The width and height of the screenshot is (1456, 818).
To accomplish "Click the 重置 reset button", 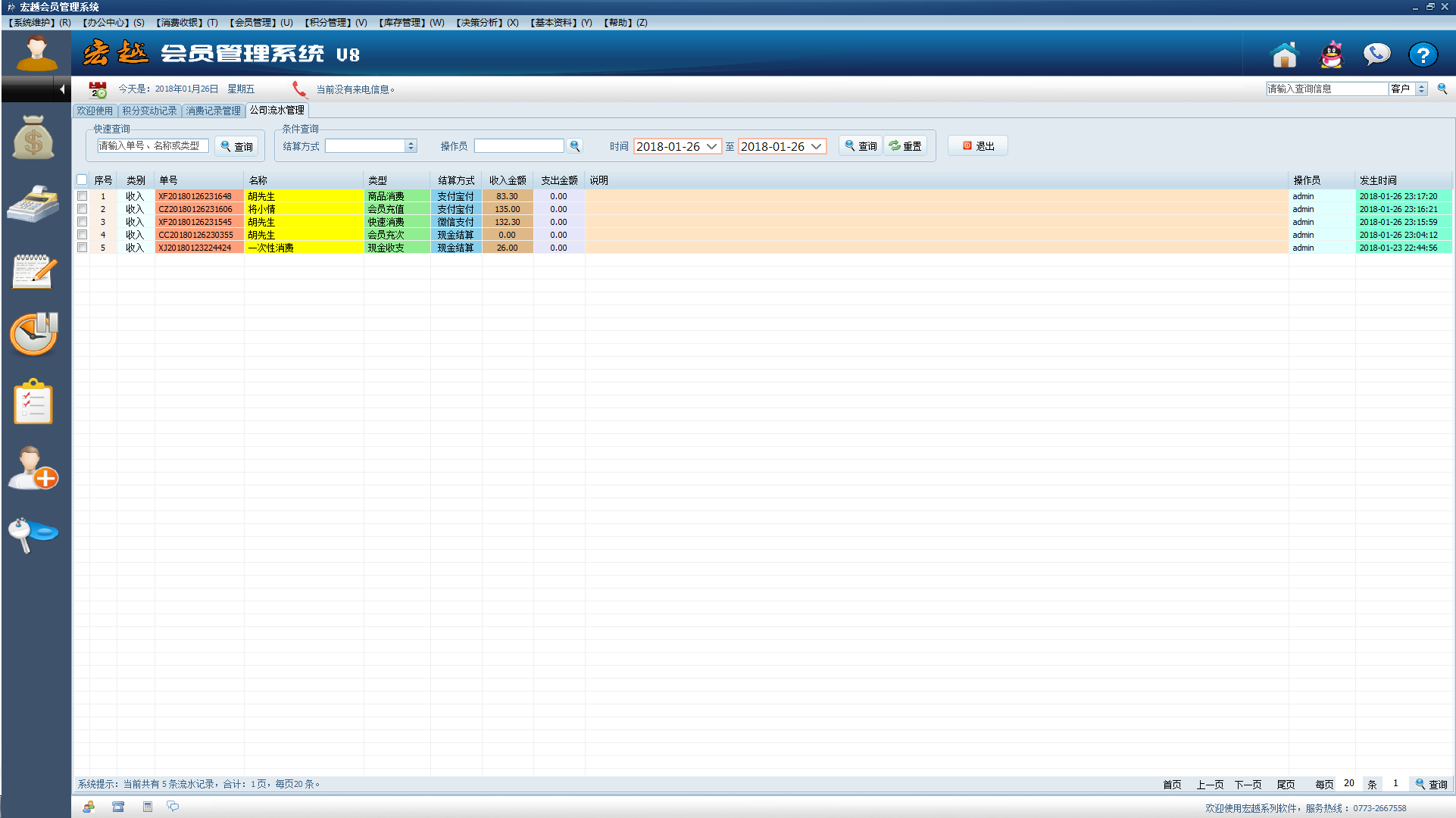I will 905,146.
